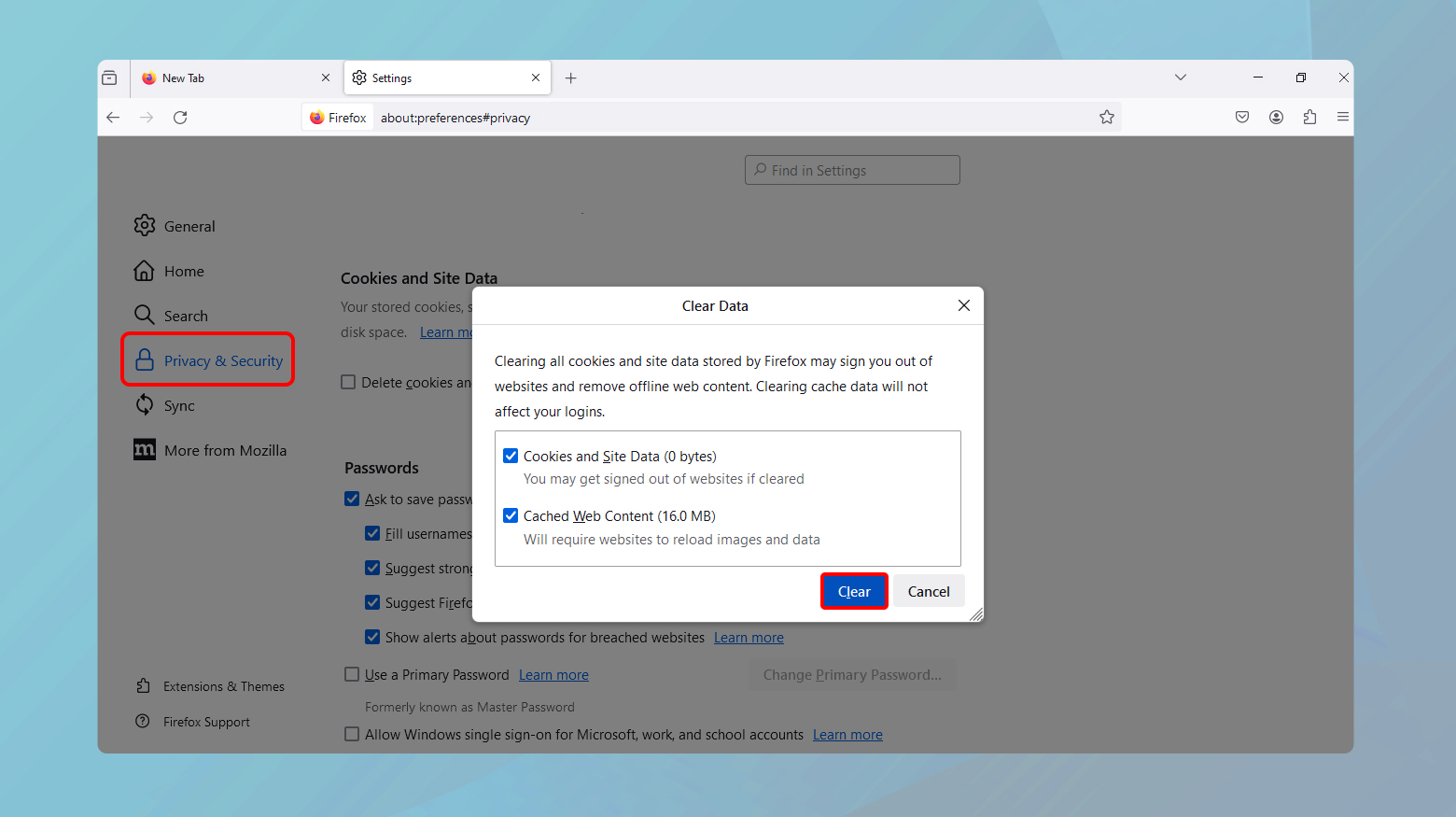Switch to the New Tab tab
The width and height of the screenshot is (1456, 817).
pos(229,78)
